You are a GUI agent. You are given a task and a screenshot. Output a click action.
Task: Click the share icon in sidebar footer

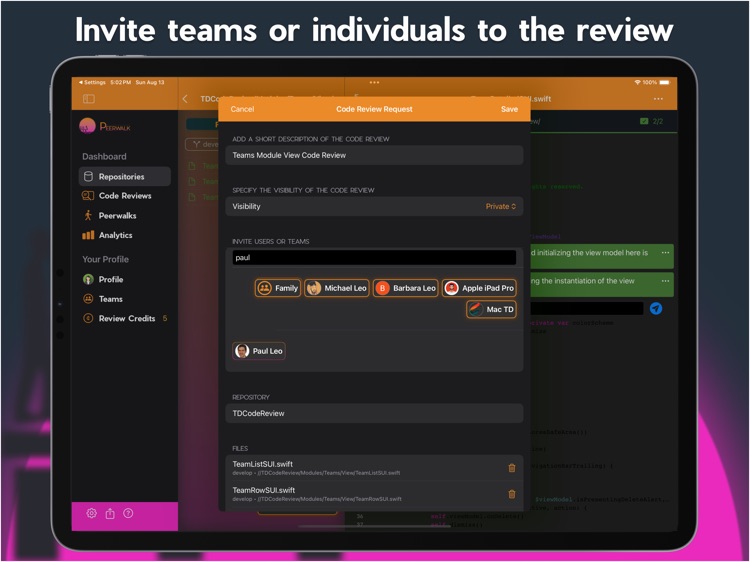tap(110, 514)
